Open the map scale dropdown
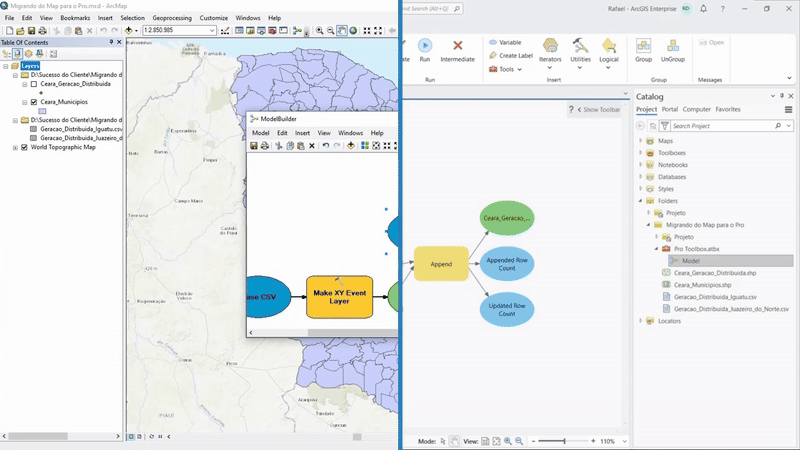The height and width of the screenshot is (450, 800). tap(212, 31)
